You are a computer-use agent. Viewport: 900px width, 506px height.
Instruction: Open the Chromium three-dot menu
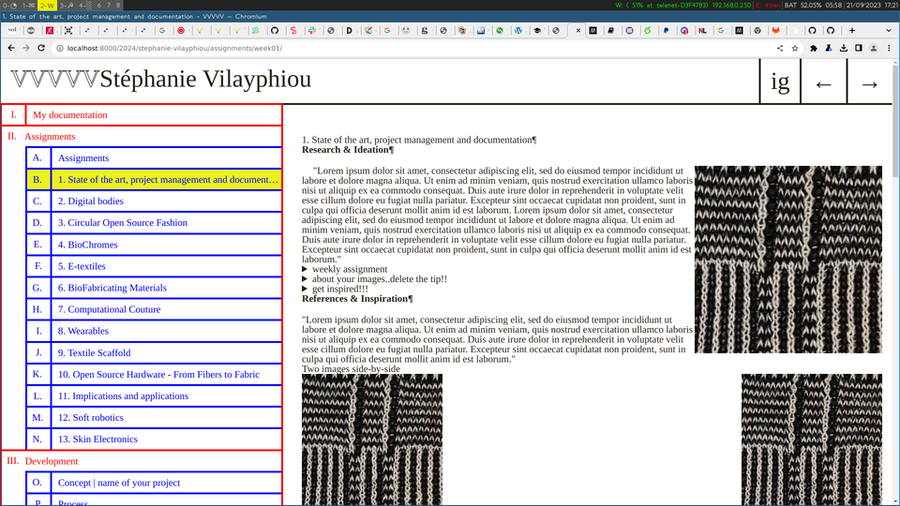(x=889, y=48)
